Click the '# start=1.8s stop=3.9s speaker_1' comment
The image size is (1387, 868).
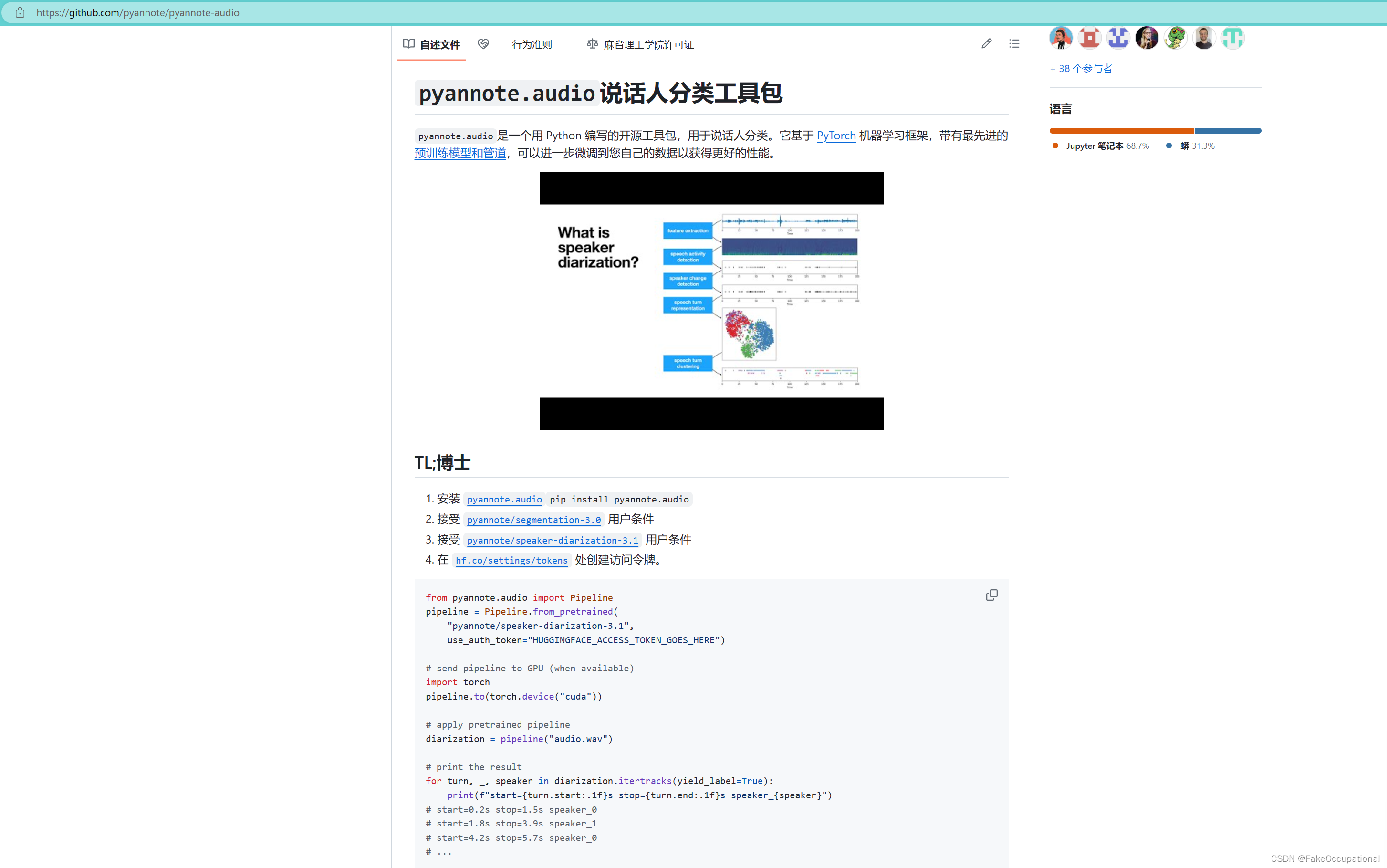click(511, 823)
